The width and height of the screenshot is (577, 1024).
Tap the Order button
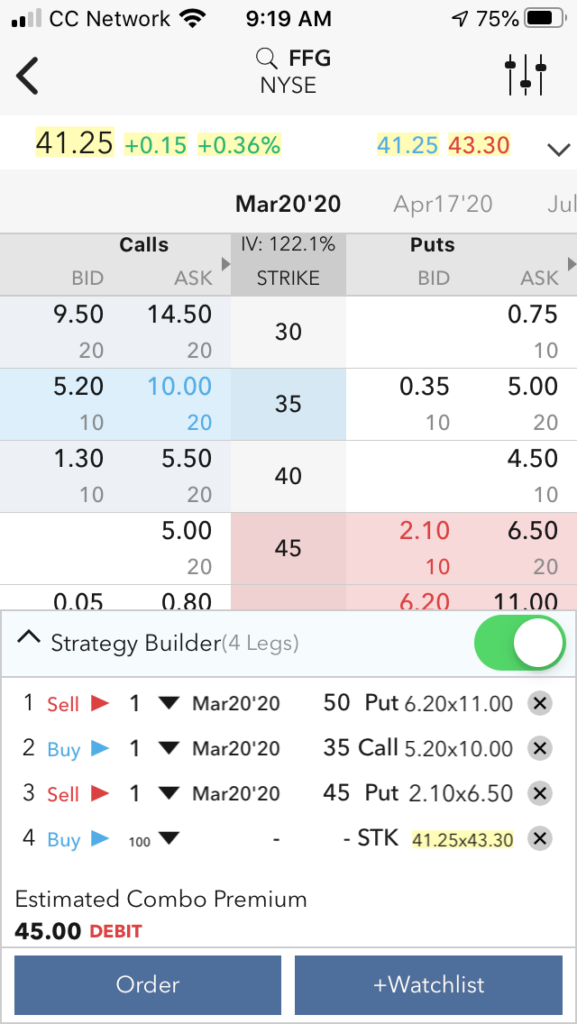pyautogui.click(x=148, y=985)
